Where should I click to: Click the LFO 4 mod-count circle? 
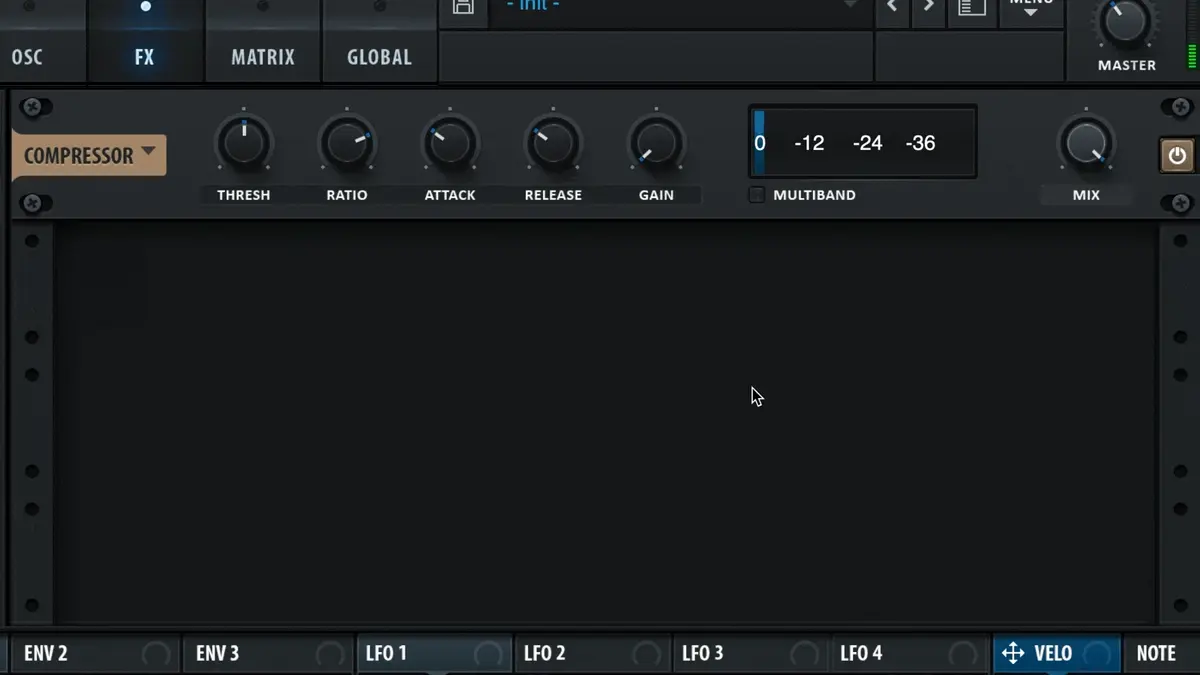pos(962,655)
